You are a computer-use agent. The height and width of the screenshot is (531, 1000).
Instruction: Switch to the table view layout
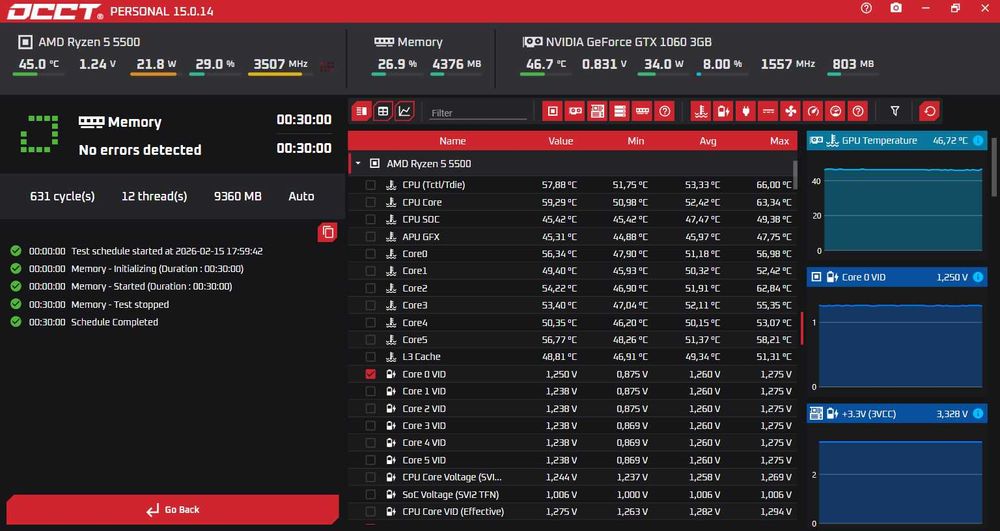point(383,111)
